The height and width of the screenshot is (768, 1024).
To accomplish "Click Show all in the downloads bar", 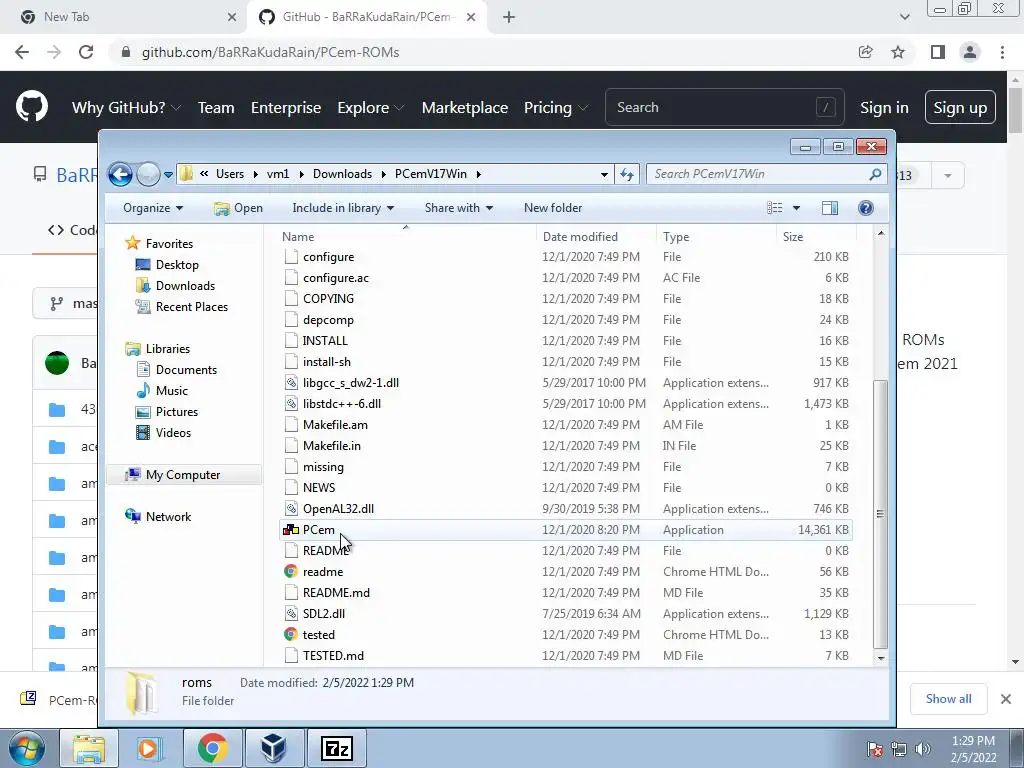I will coord(948,699).
